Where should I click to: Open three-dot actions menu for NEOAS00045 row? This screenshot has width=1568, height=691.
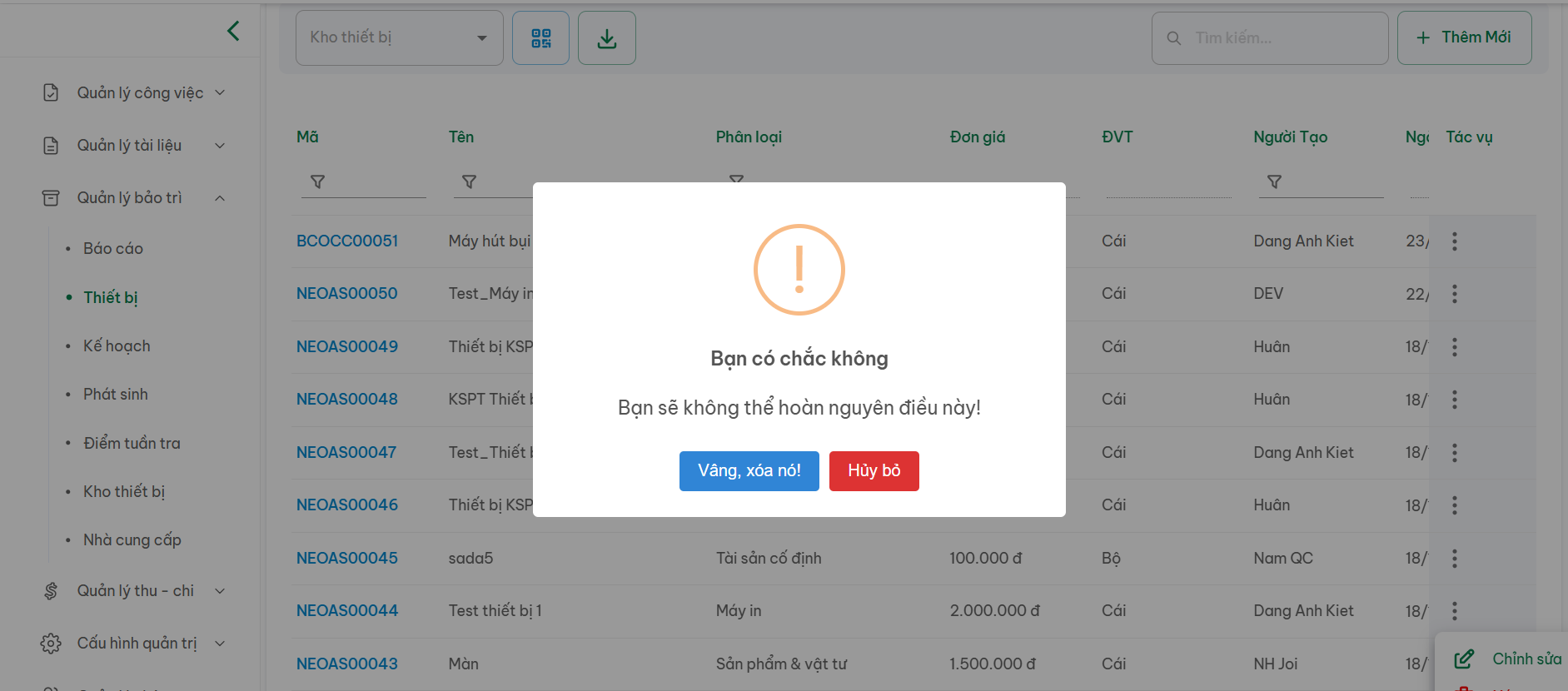1454,559
